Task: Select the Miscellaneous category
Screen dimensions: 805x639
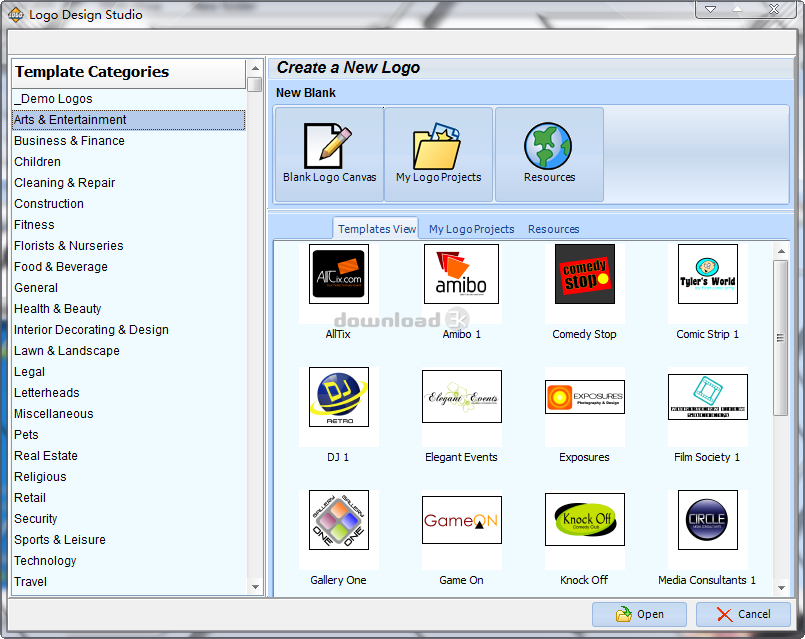Action: point(129,414)
